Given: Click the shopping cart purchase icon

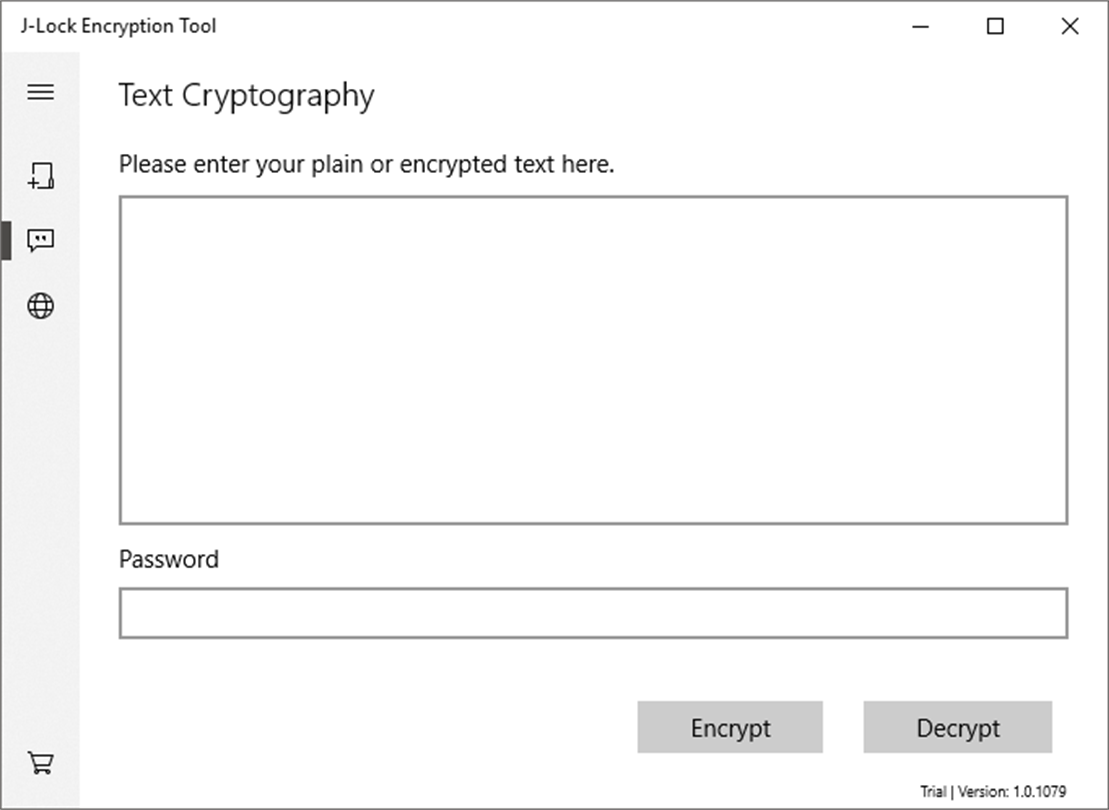Looking at the screenshot, I should coord(40,764).
